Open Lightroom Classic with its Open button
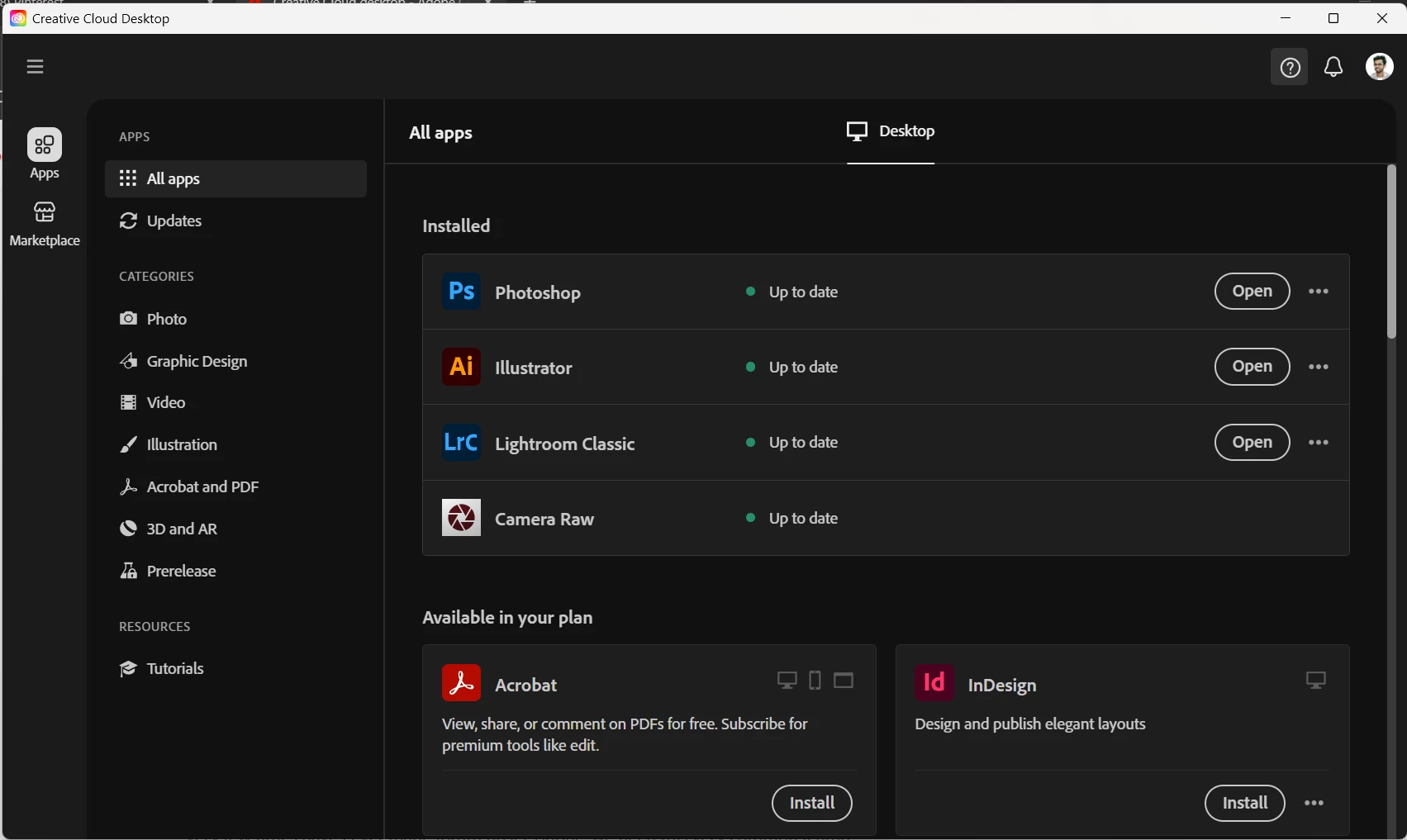The image size is (1407, 840). click(1252, 443)
